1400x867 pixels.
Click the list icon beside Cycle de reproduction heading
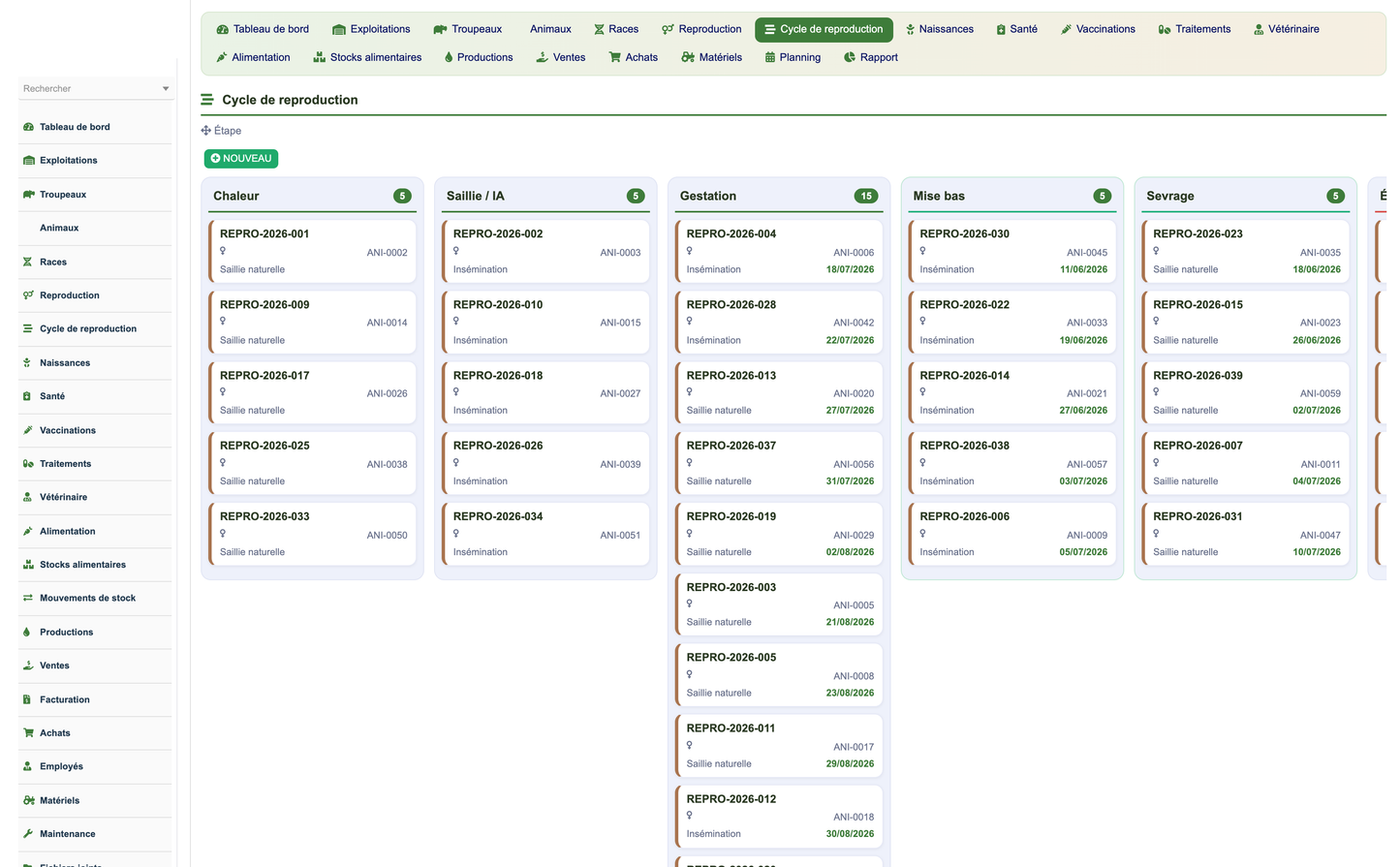(x=207, y=100)
